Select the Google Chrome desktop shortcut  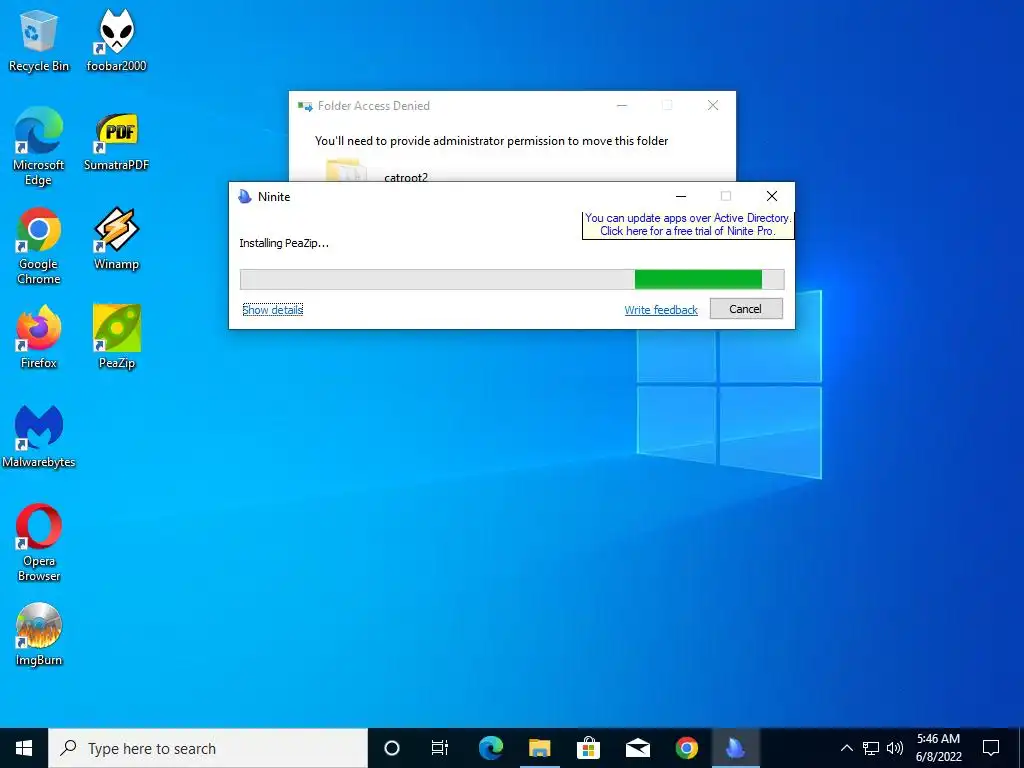coord(39,246)
